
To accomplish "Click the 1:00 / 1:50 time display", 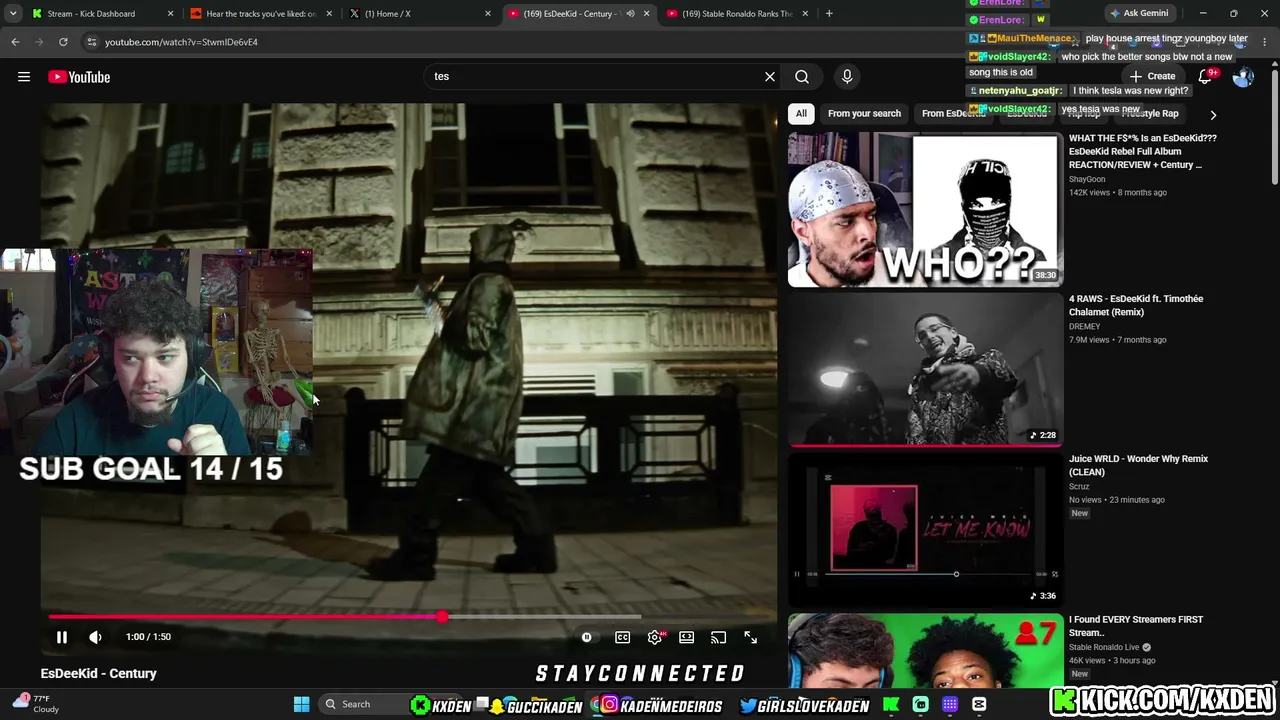I will 148,637.
